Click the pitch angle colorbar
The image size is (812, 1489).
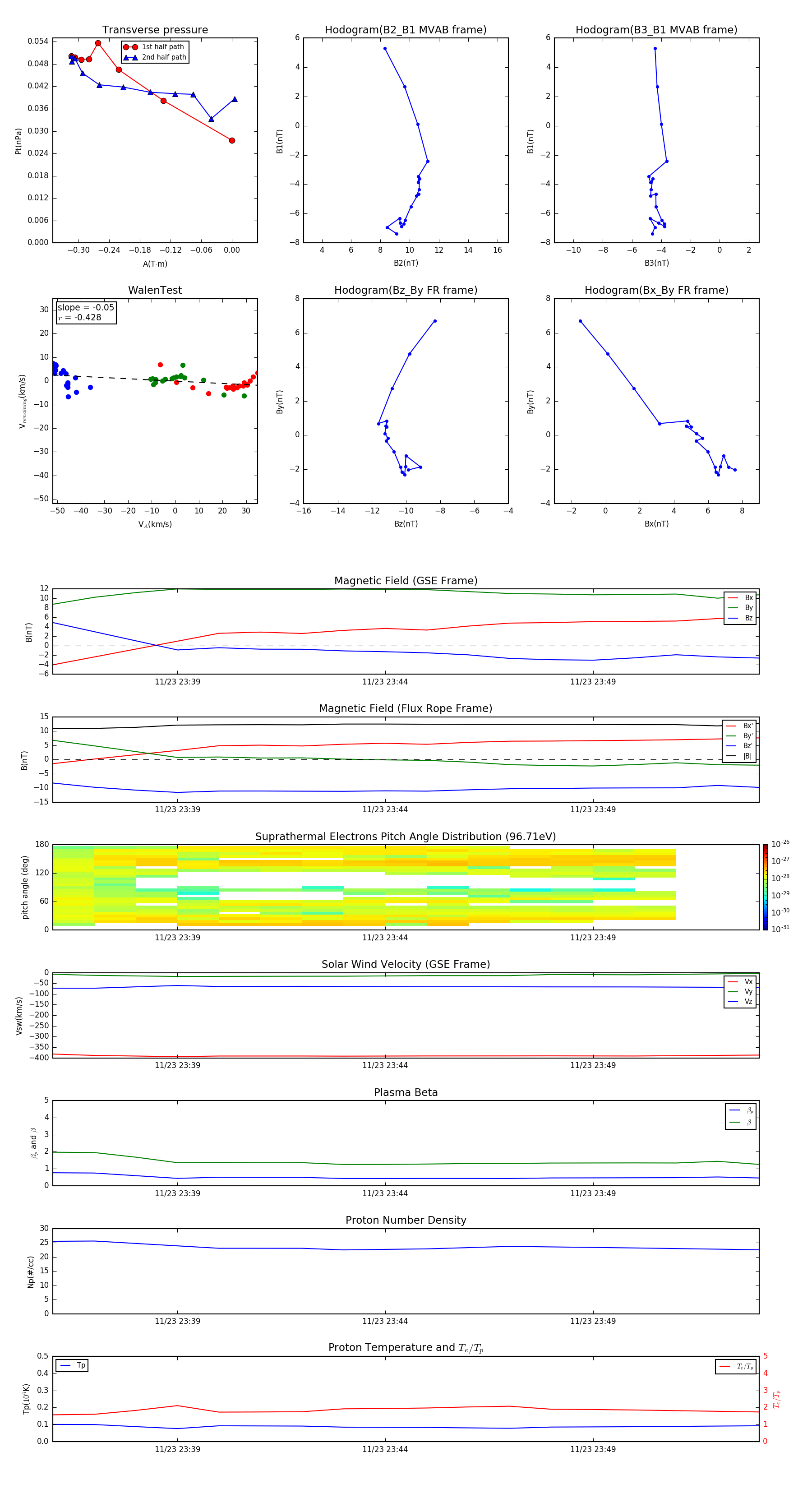(765, 887)
